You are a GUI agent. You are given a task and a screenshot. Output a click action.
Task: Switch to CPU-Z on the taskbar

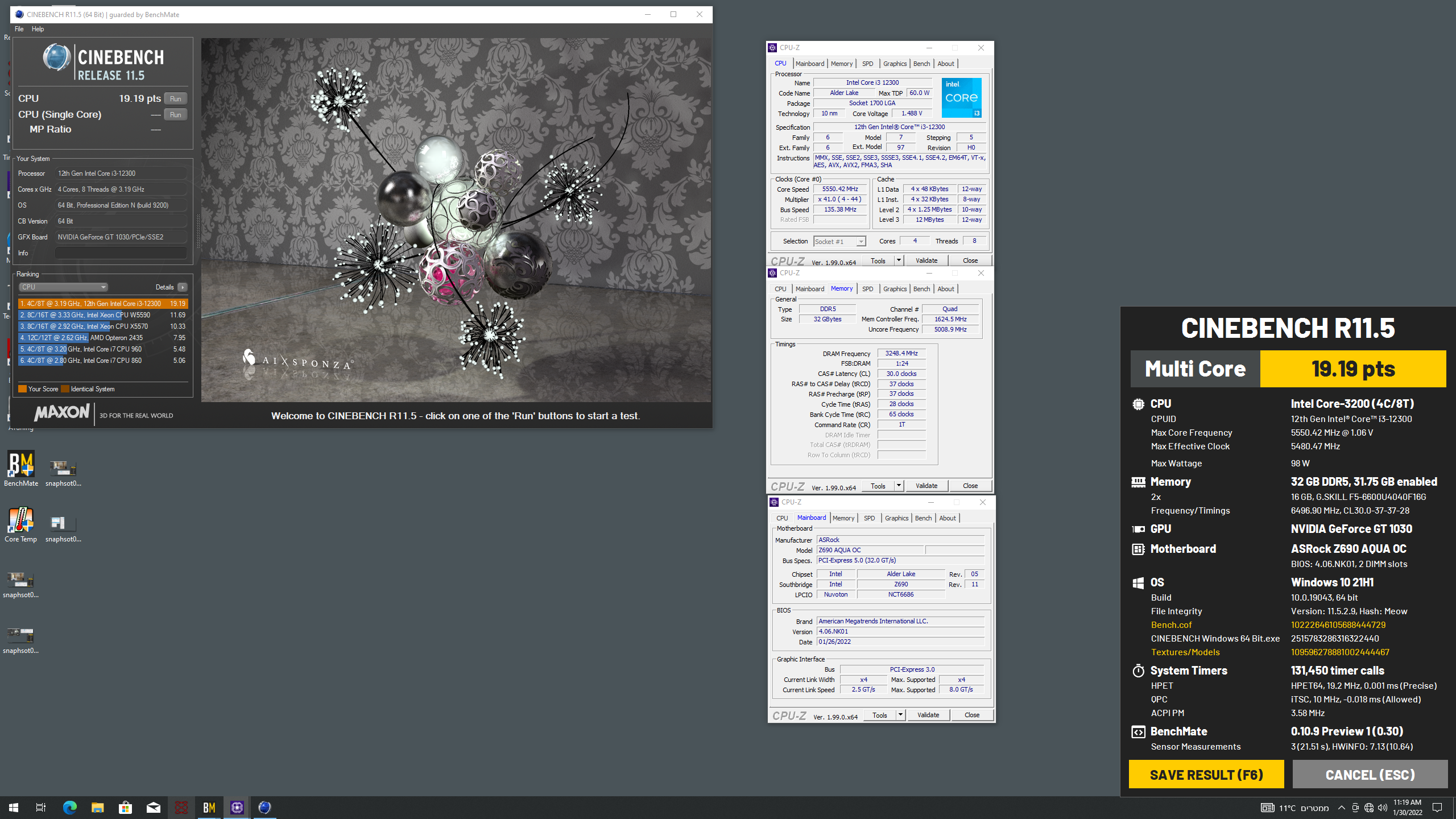pos(237,808)
